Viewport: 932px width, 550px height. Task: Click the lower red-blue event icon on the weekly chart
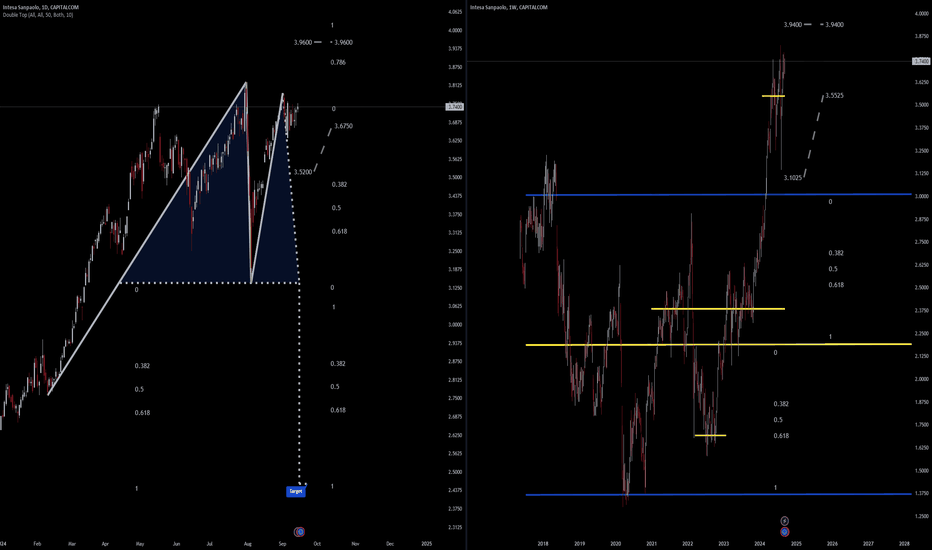point(785,532)
